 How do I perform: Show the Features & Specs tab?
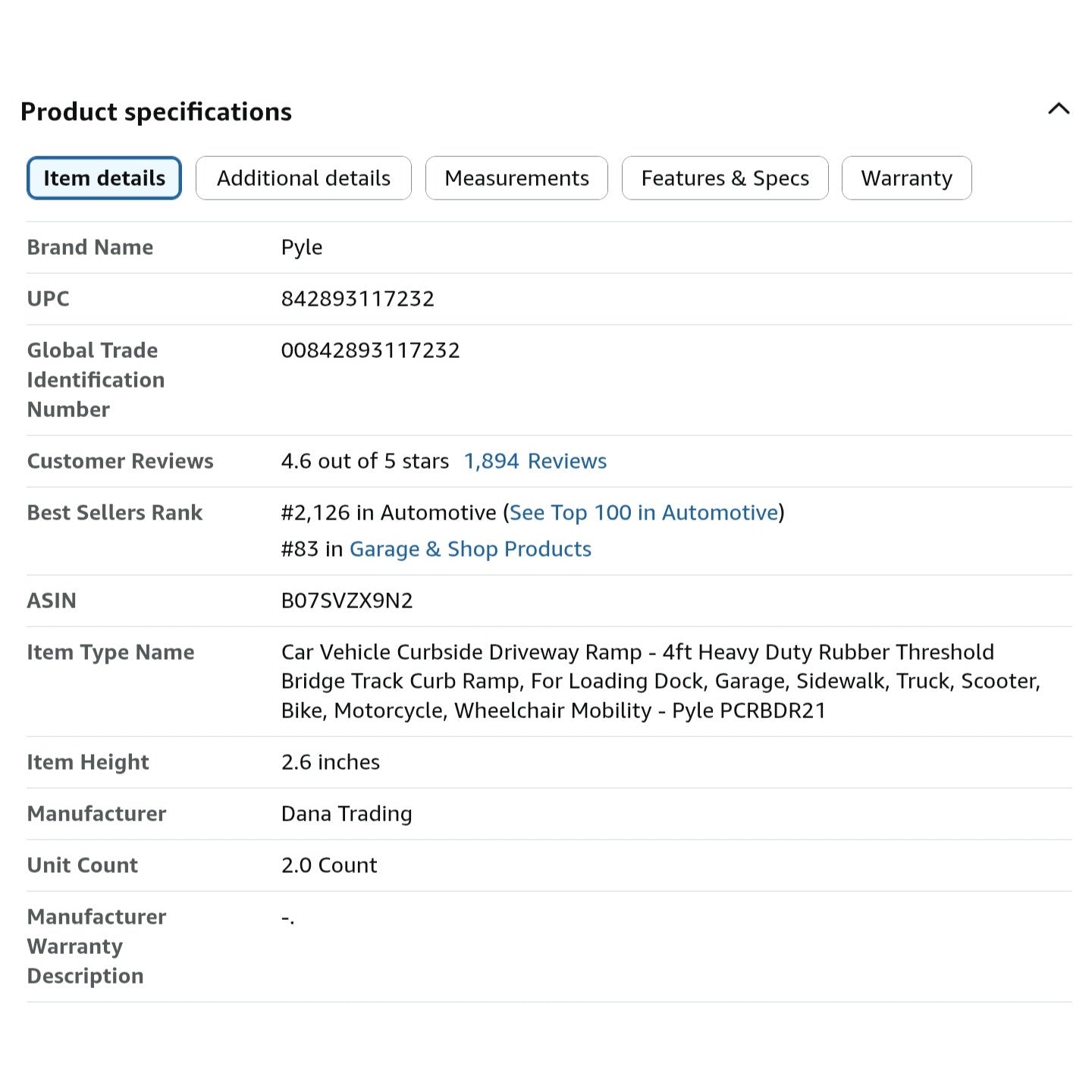coord(725,178)
